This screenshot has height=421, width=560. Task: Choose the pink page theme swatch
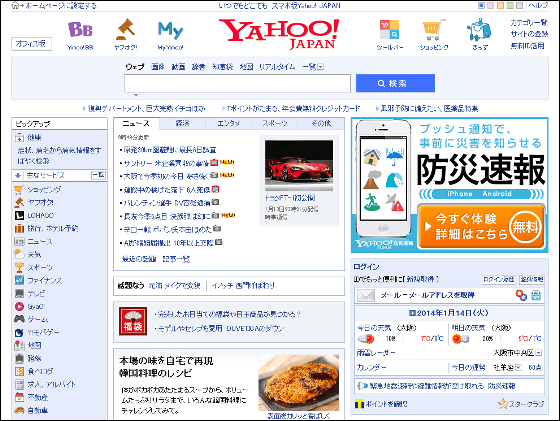491,5
